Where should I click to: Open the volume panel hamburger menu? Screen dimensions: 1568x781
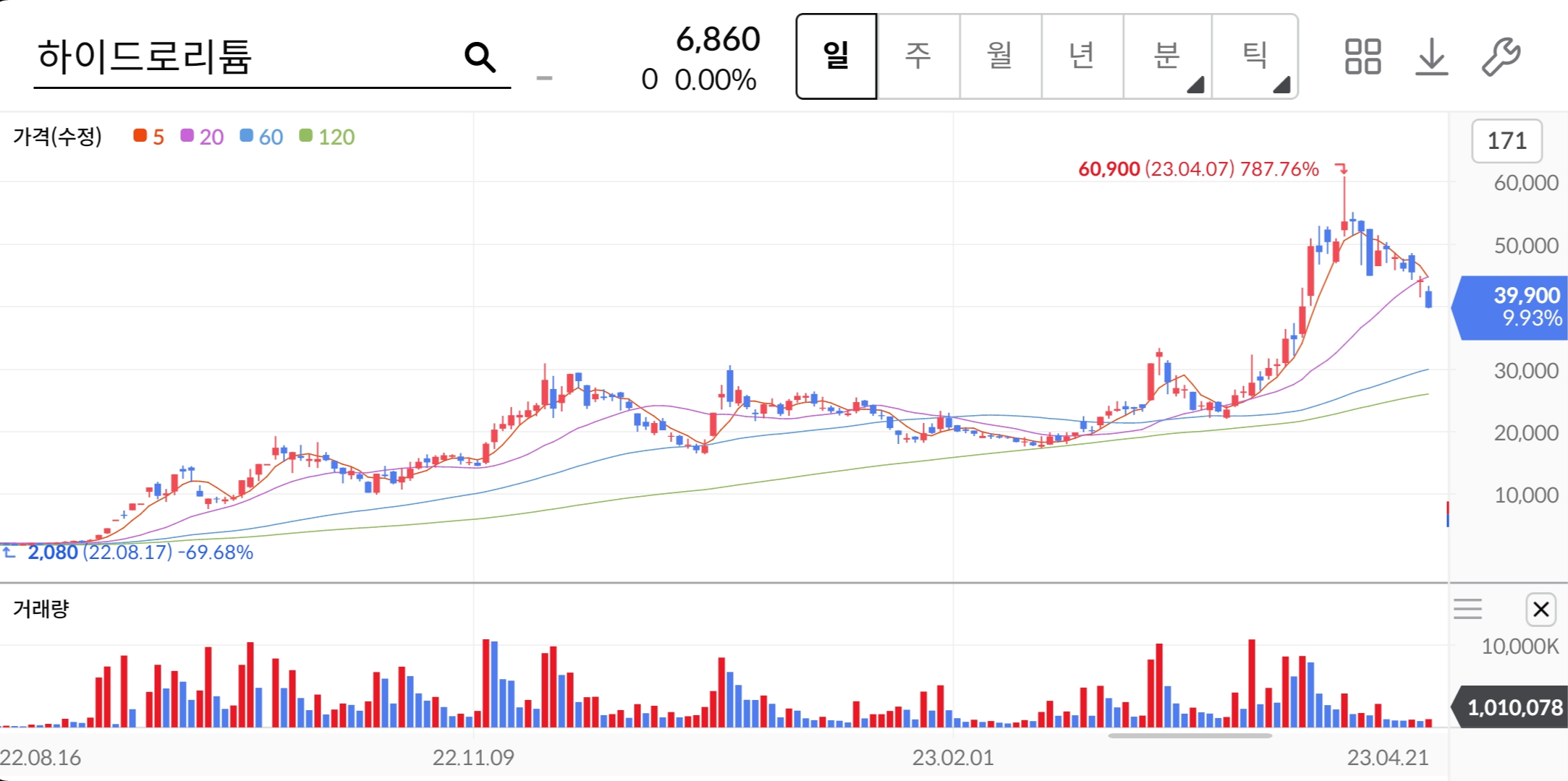tap(1467, 610)
